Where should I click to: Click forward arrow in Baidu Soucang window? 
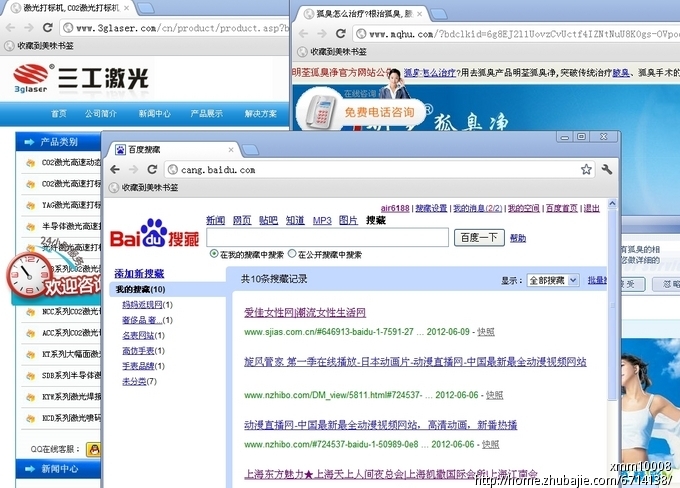(134, 170)
